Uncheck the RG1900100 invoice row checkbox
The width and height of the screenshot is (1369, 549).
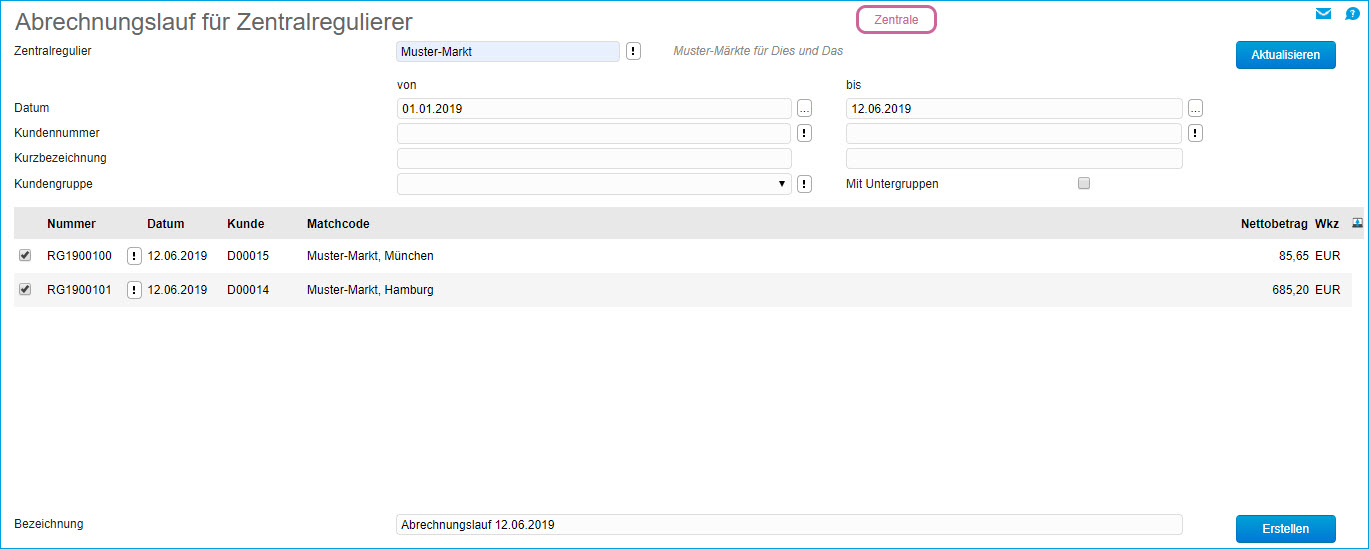(x=25, y=256)
